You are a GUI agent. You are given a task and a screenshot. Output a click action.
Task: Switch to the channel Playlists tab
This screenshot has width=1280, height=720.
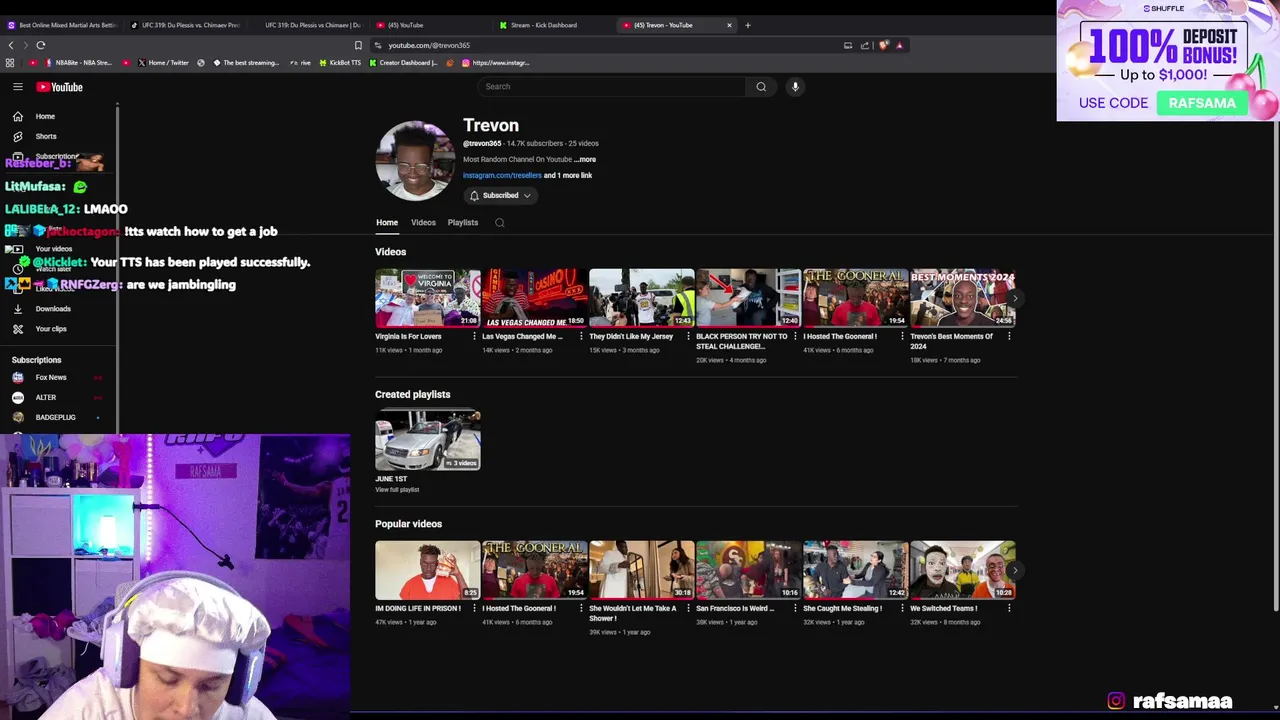point(463,223)
